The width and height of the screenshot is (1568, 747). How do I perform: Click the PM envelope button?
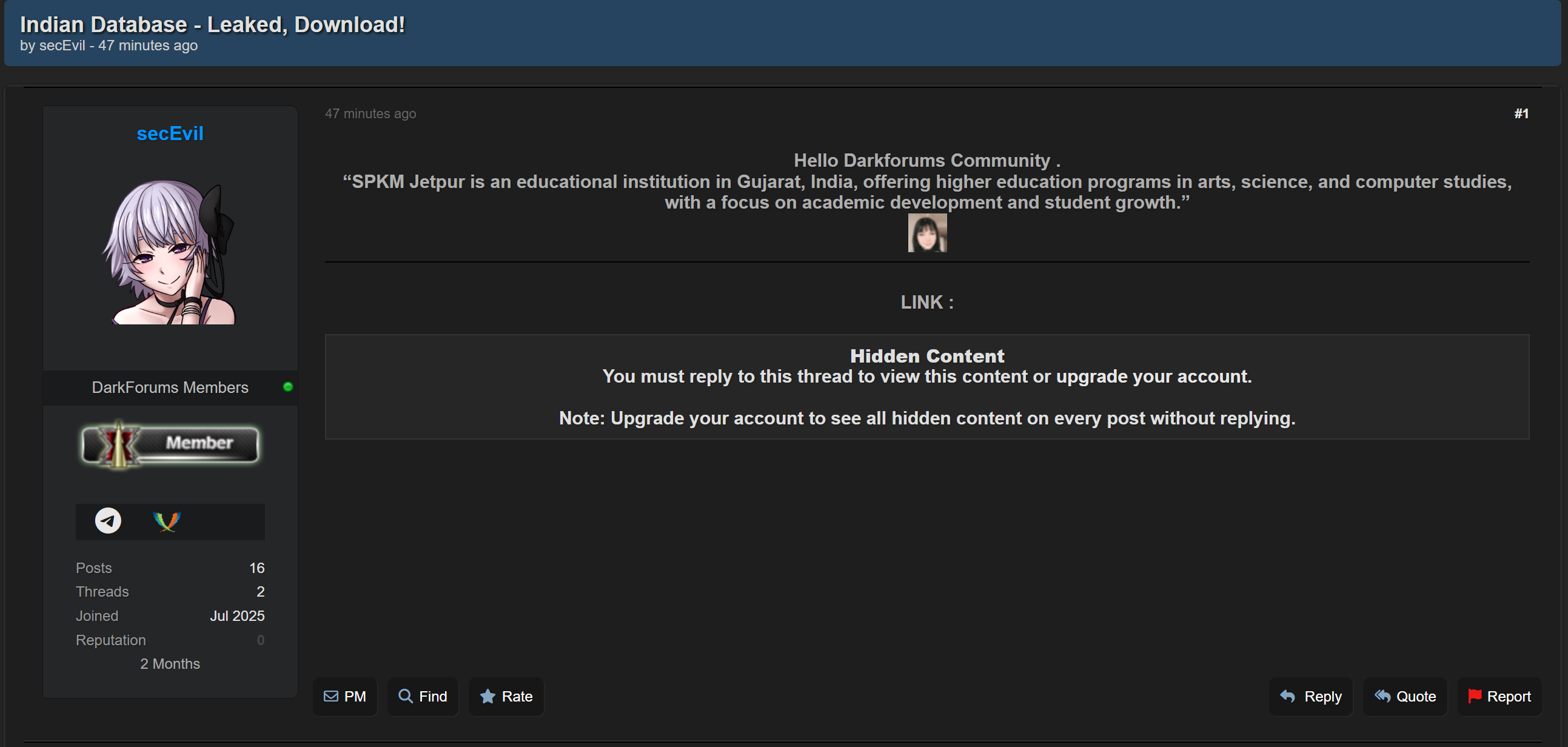pos(345,697)
